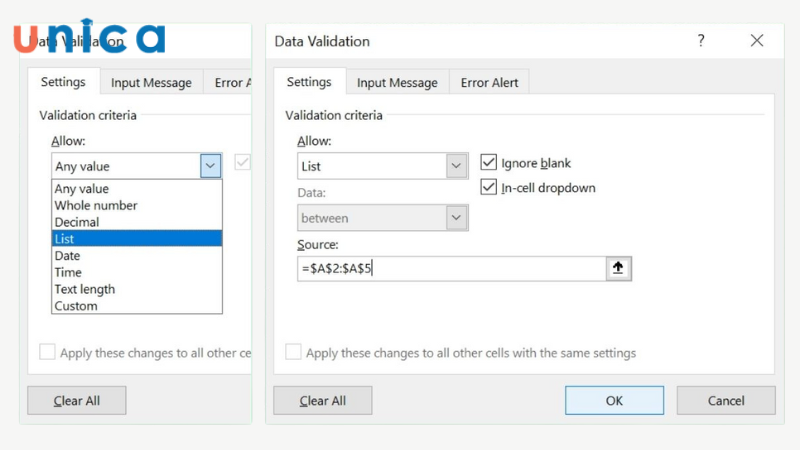
Task: Switch to the Input Message tab
Action: click(397, 83)
